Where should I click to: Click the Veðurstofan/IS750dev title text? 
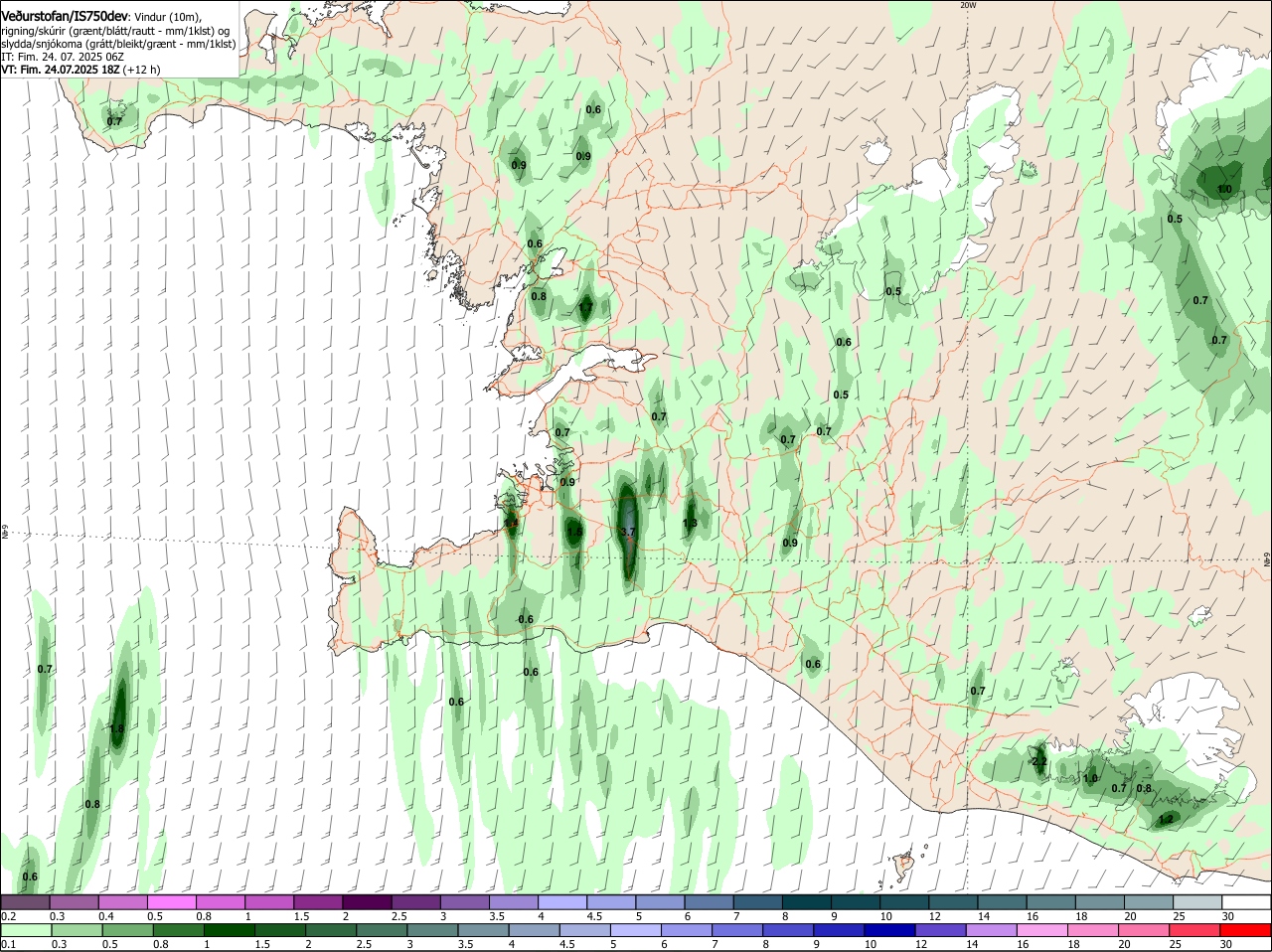[65, 15]
